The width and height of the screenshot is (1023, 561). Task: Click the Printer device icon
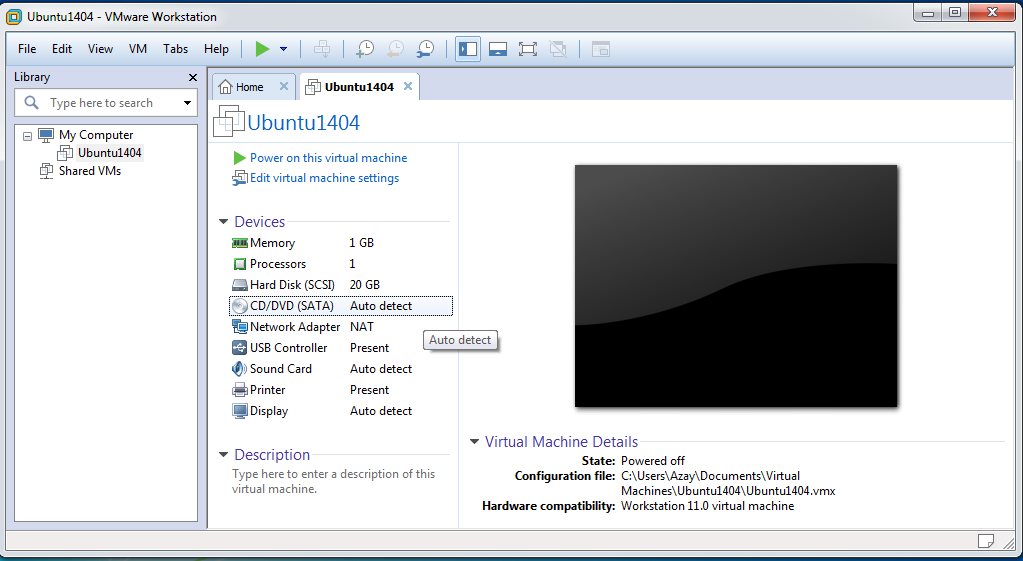click(239, 390)
